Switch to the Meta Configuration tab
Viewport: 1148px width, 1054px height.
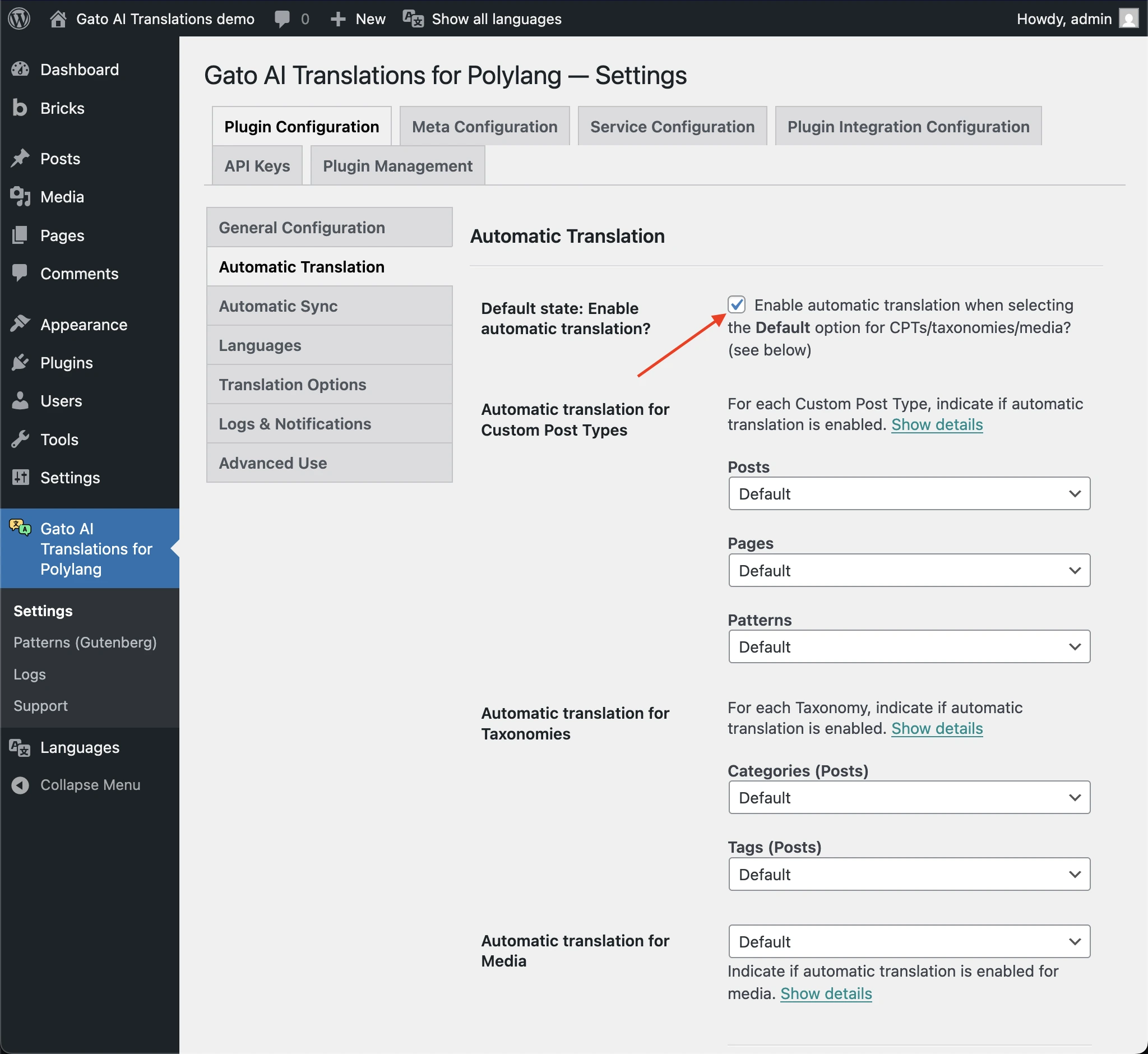click(484, 126)
